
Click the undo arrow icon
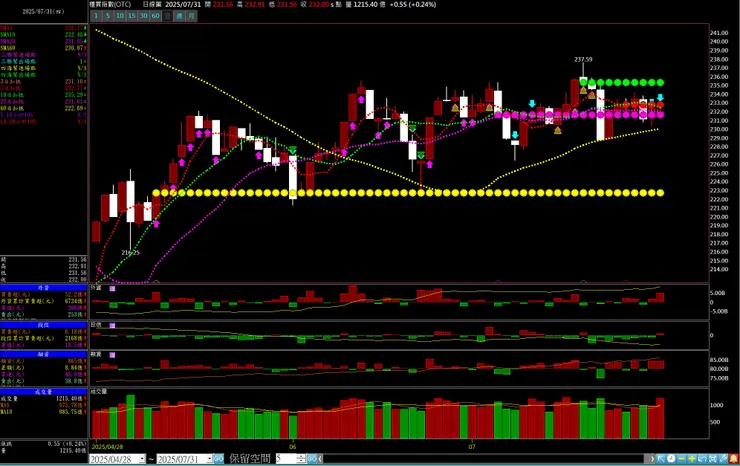(x=702, y=458)
